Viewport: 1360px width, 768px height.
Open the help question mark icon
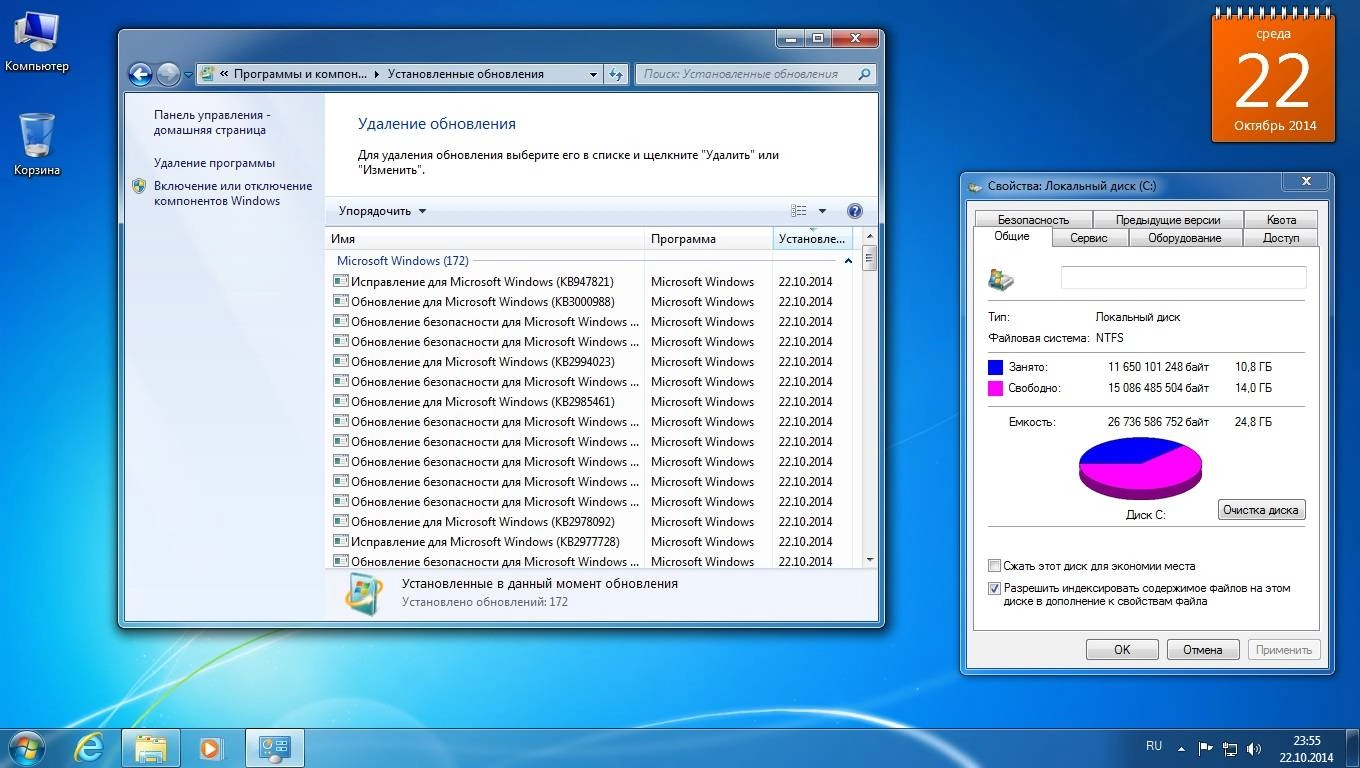855,211
